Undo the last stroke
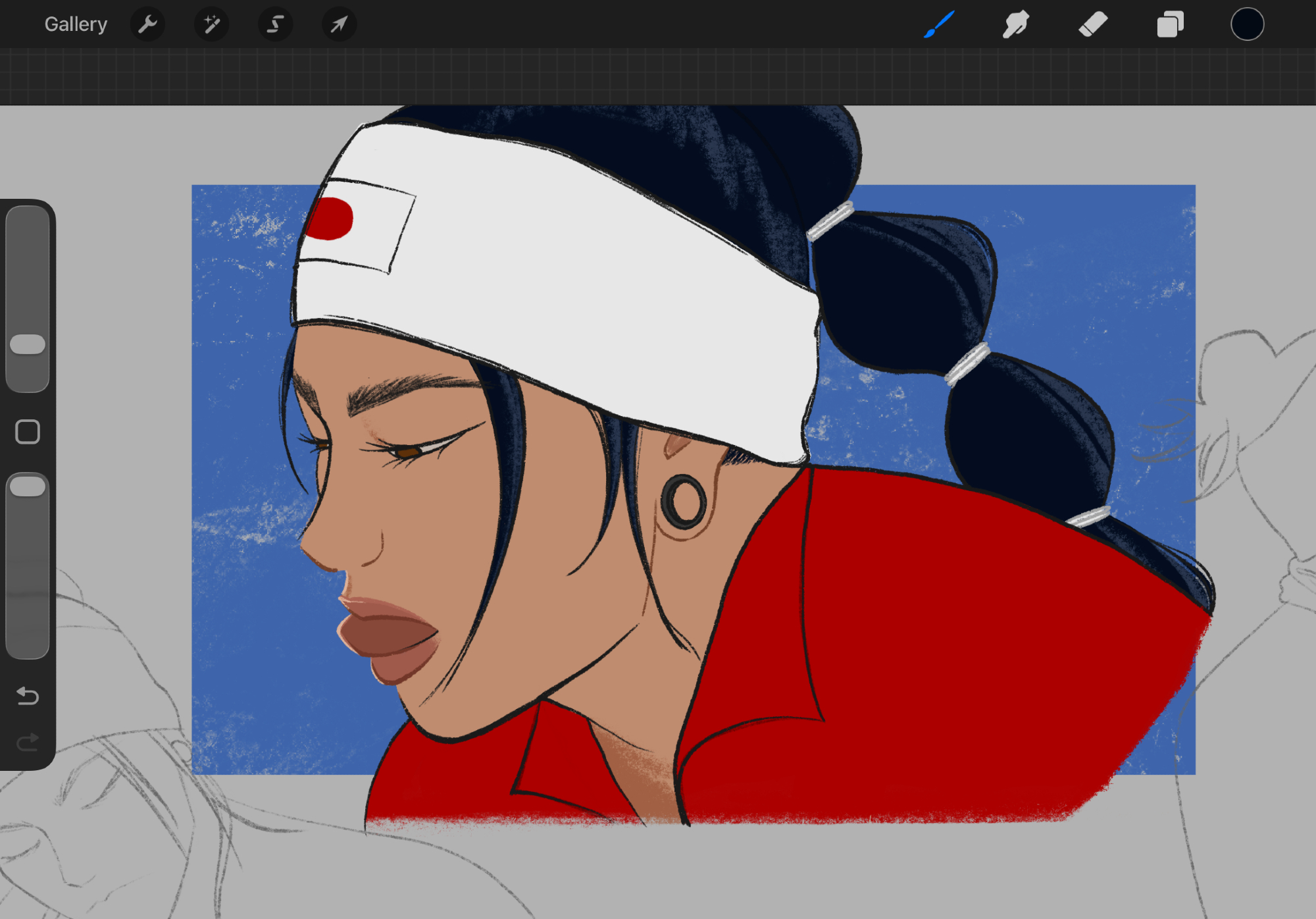Screen dimensions: 1316x919 coord(28,695)
